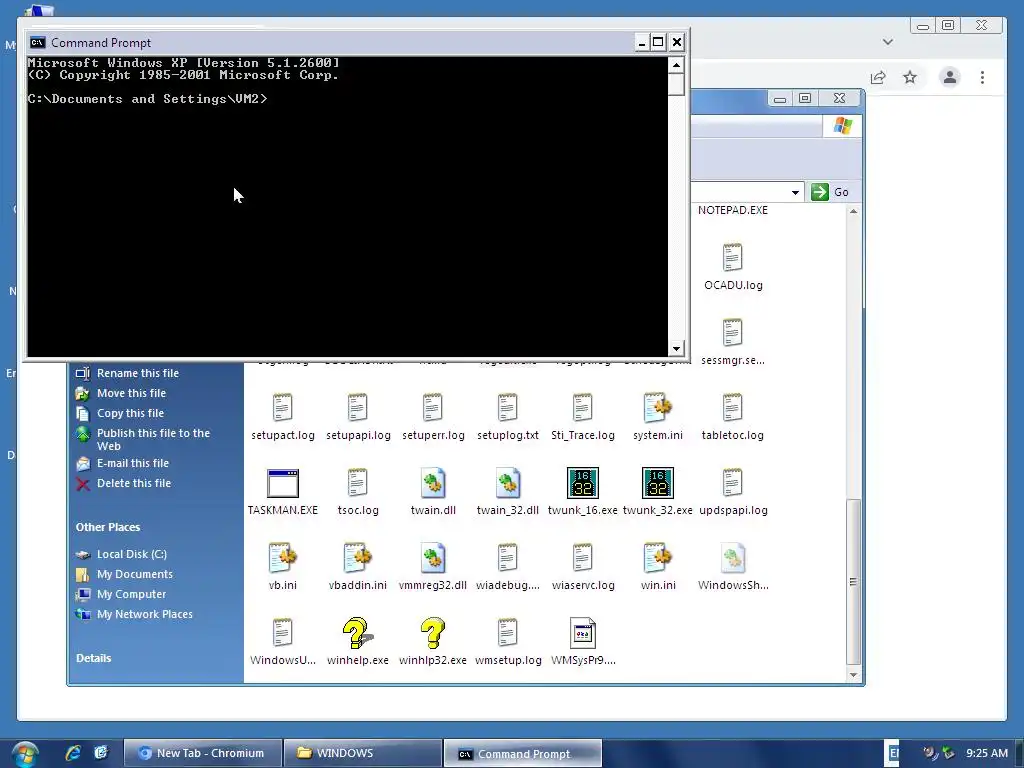Click the Chromium share page icon

878,78
